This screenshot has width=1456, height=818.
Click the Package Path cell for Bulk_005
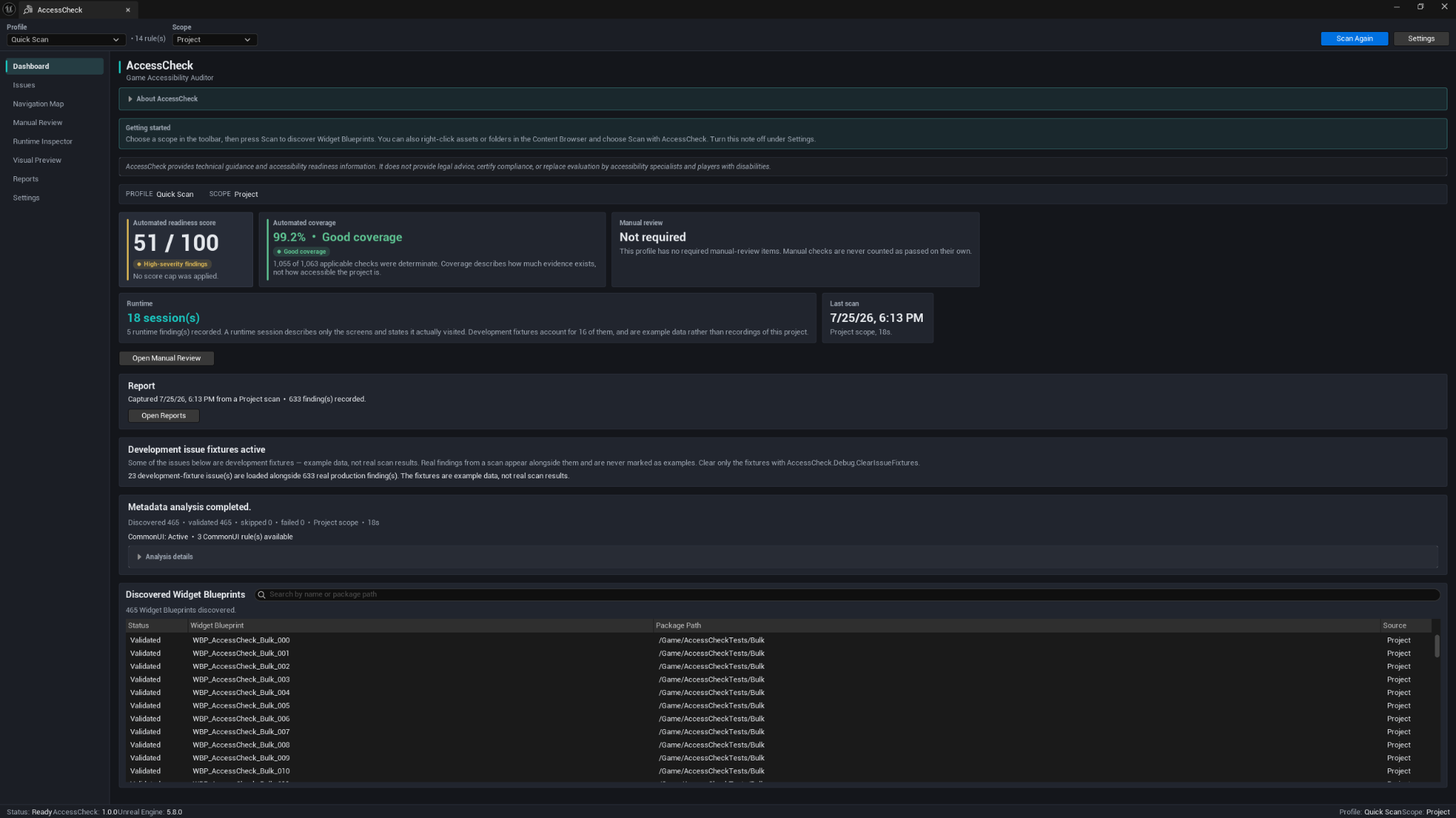pos(712,706)
